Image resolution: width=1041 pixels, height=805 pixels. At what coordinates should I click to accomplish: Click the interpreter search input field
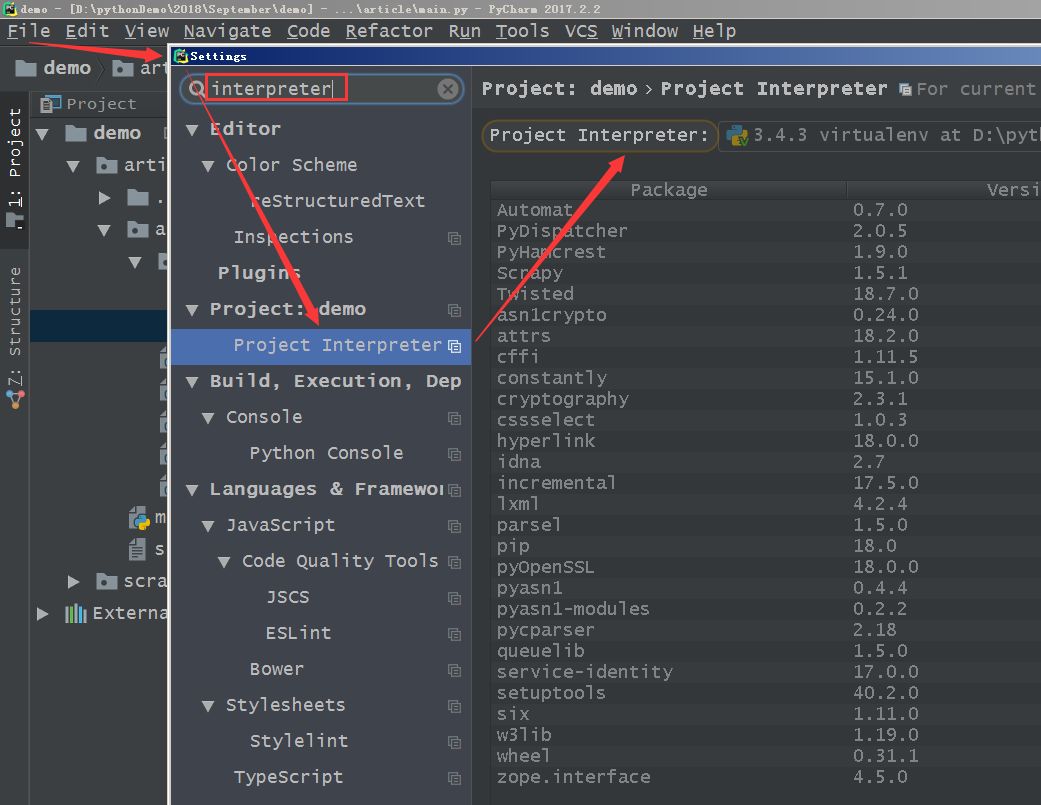322,89
